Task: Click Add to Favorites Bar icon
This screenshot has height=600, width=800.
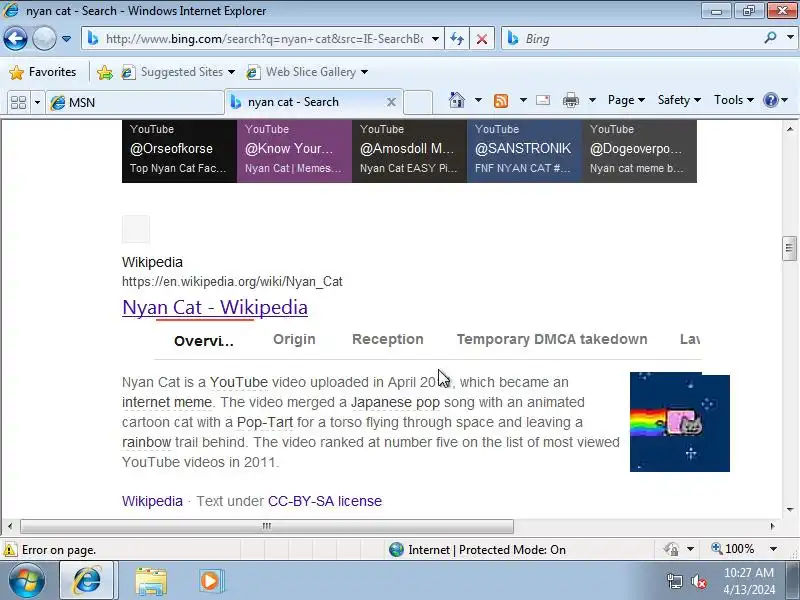Action: coord(105,72)
